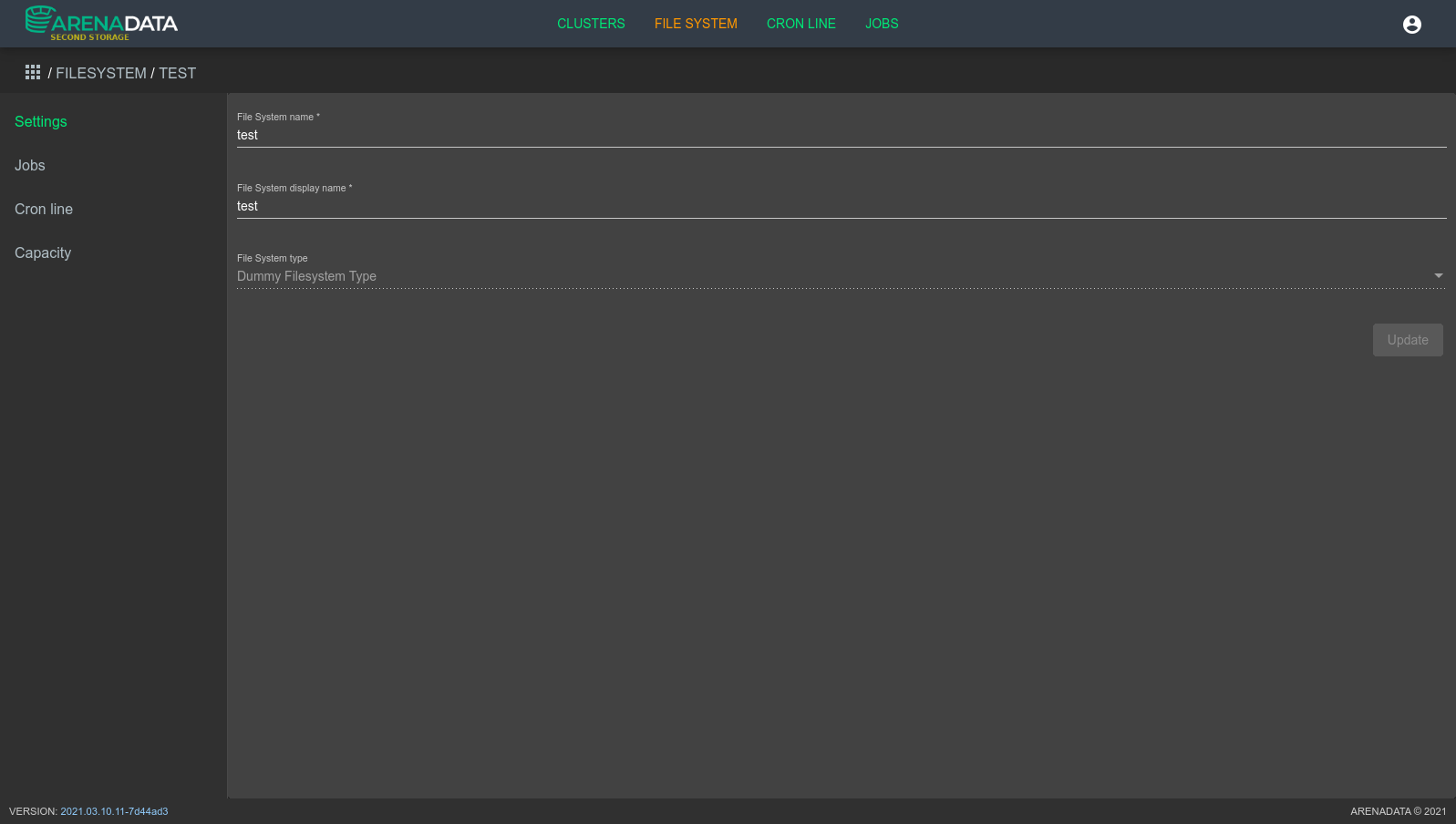
Task: Open the File System type dropdown arrow
Action: tap(1439, 275)
